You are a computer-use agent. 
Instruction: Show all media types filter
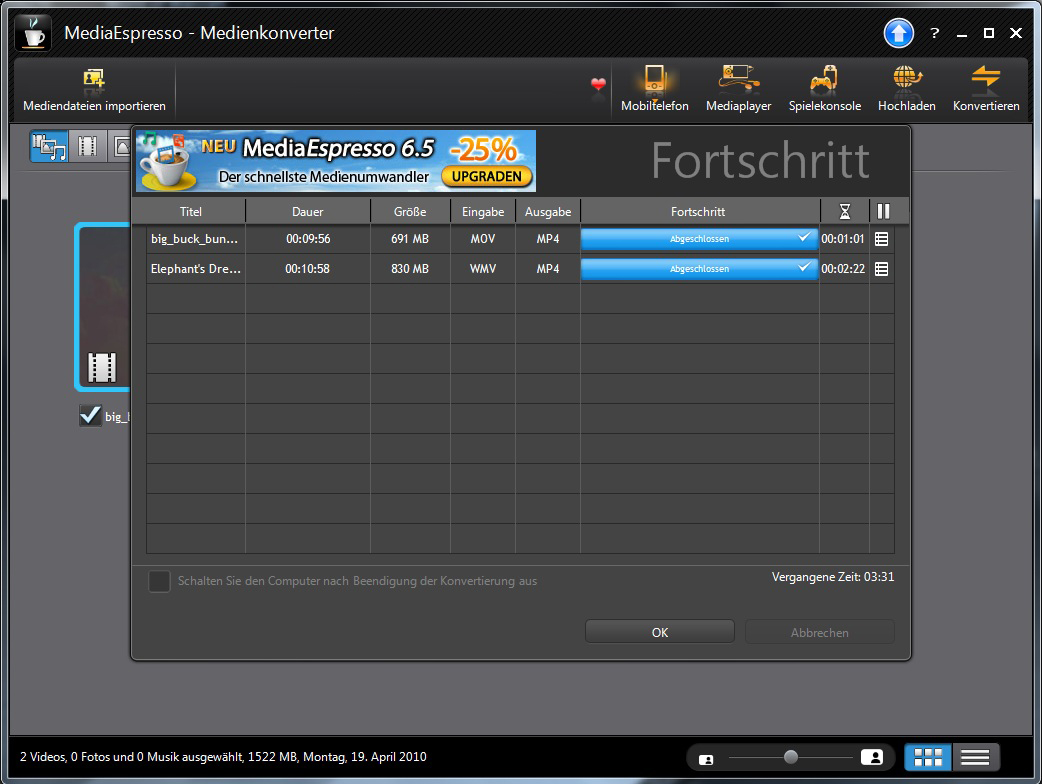(x=49, y=146)
